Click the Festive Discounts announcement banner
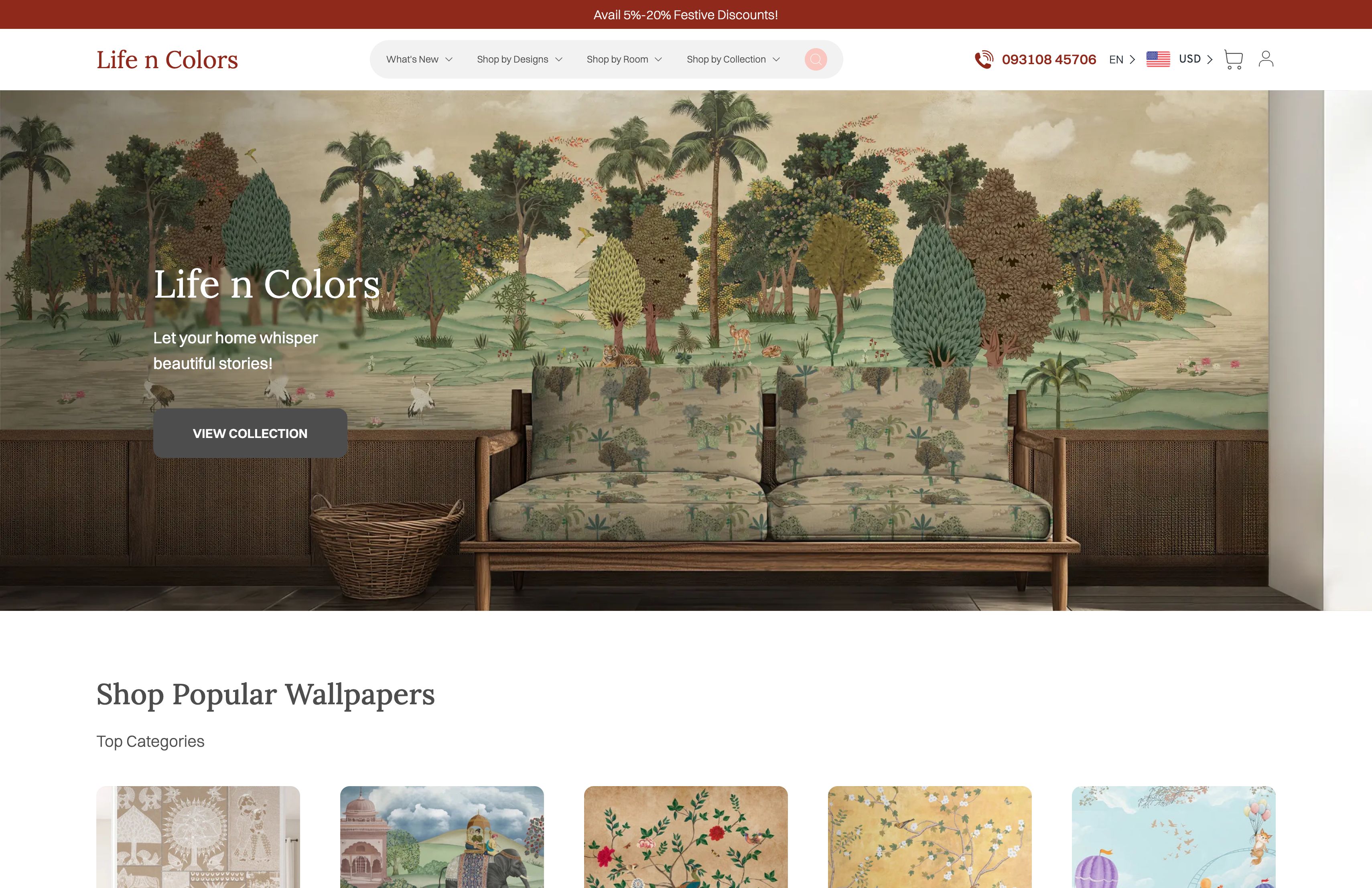The image size is (1372, 888). (686, 14)
